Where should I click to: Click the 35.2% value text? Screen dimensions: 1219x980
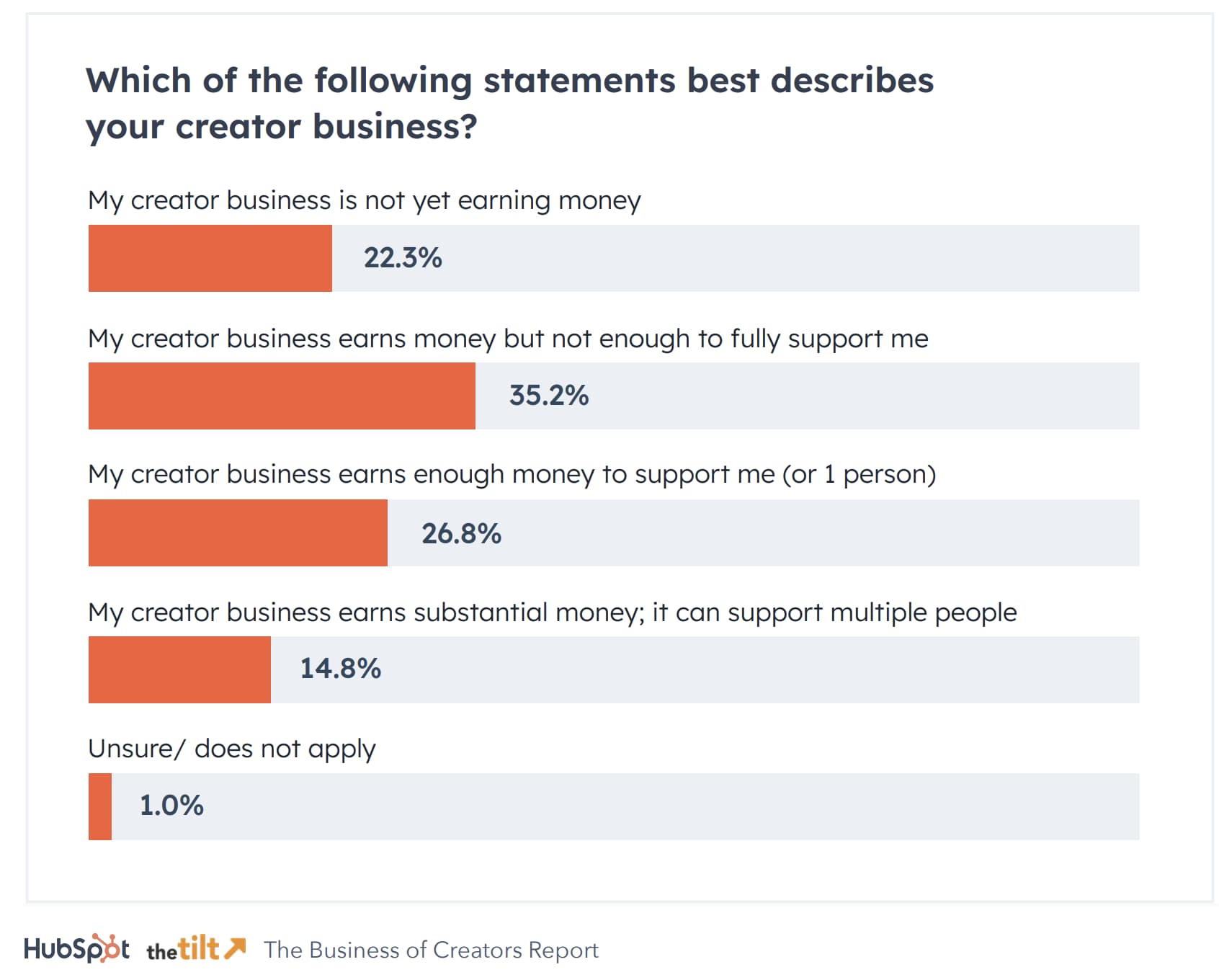548,396
